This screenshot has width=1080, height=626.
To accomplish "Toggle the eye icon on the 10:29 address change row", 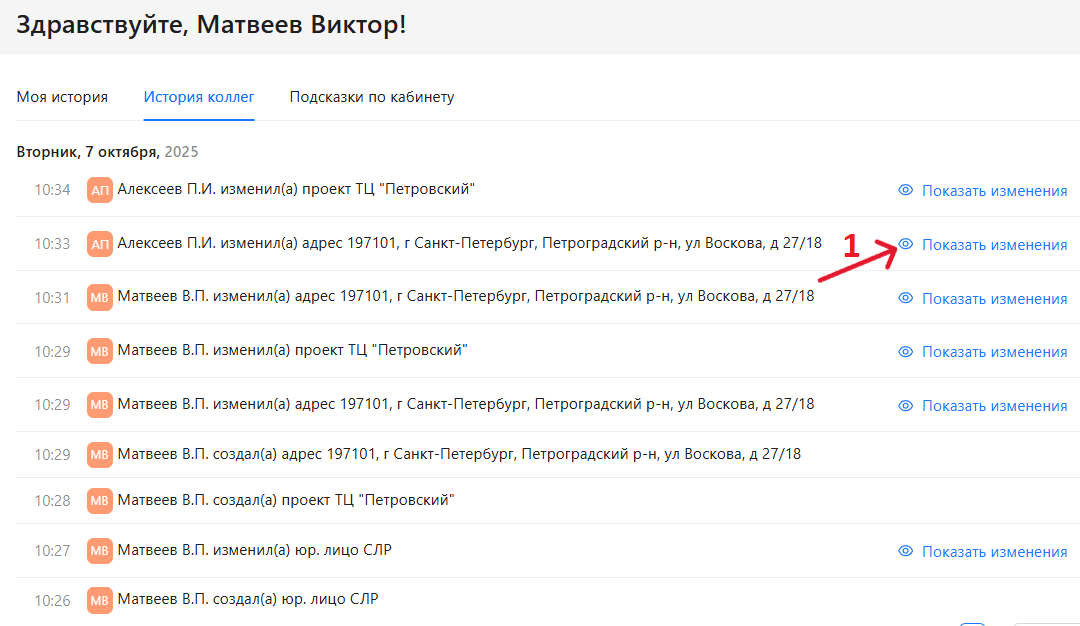I will coord(905,405).
